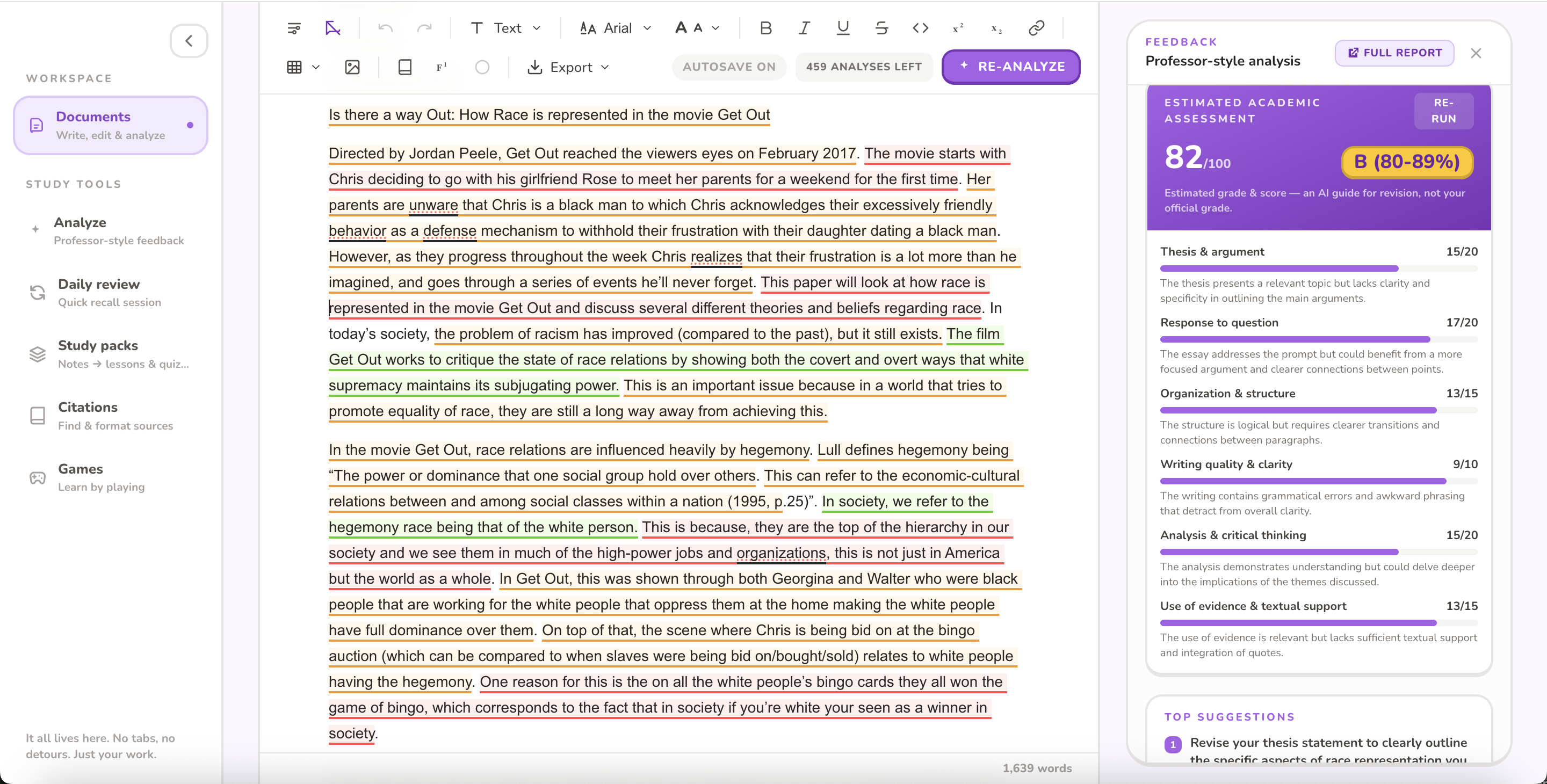
Task: Click 'Professor-style analysis' panel title
Action: 1223,61
